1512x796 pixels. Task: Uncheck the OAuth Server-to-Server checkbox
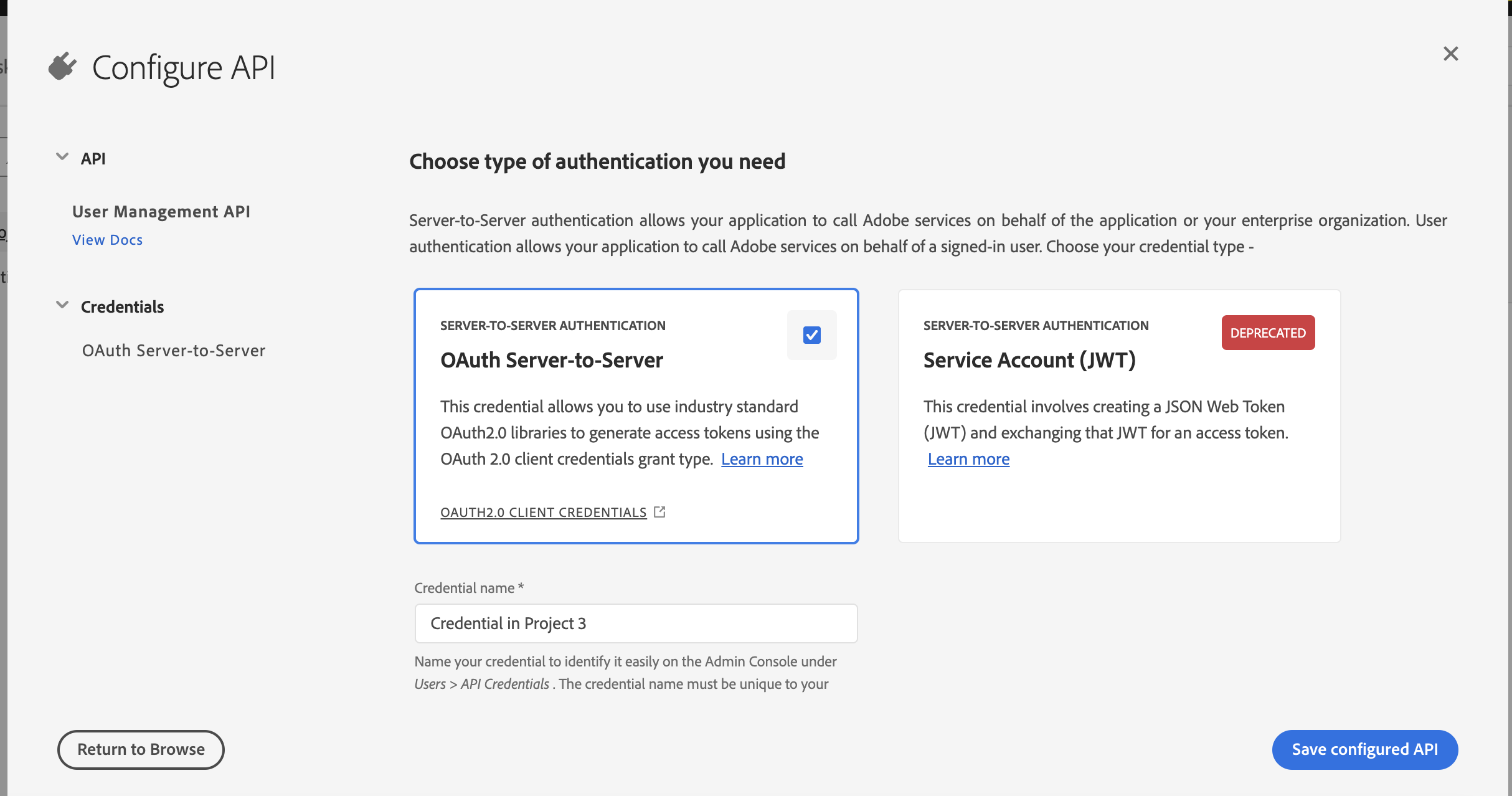coord(811,335)
